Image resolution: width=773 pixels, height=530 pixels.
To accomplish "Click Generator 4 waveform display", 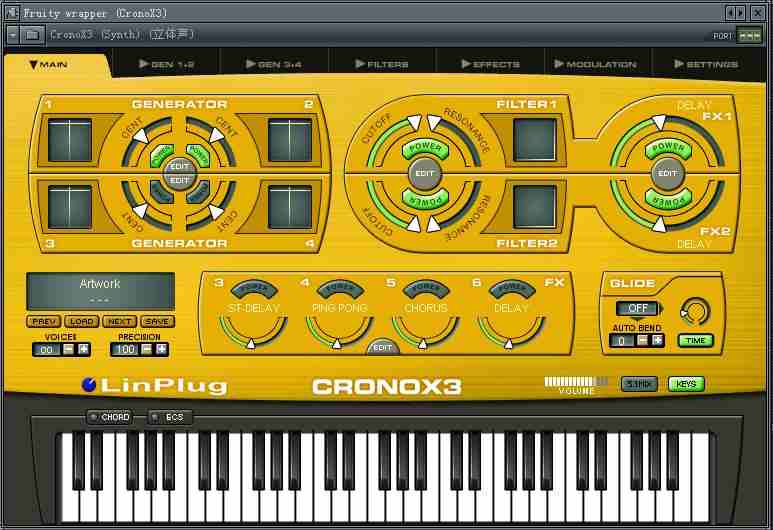I will [x=290, y=207].
